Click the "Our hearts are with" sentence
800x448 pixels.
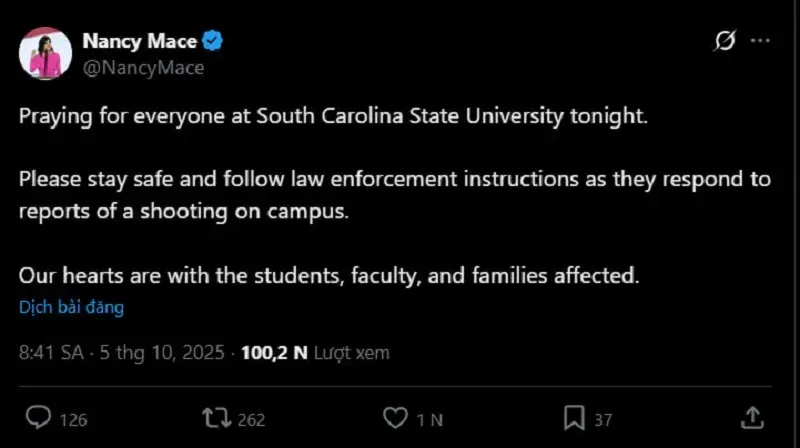point(328,276)
